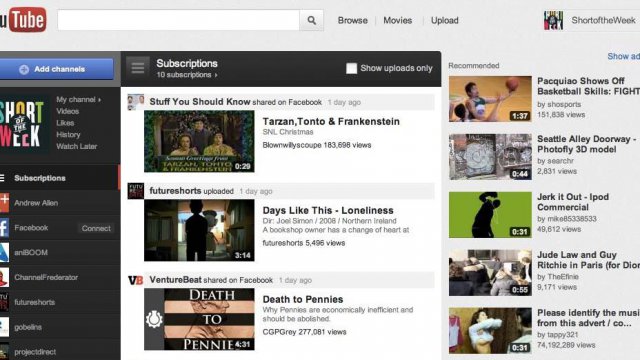The height and width of the screenshot is (360, 640).
Task: Click the Short of the Week channel logo
Action: coord(24,124)
